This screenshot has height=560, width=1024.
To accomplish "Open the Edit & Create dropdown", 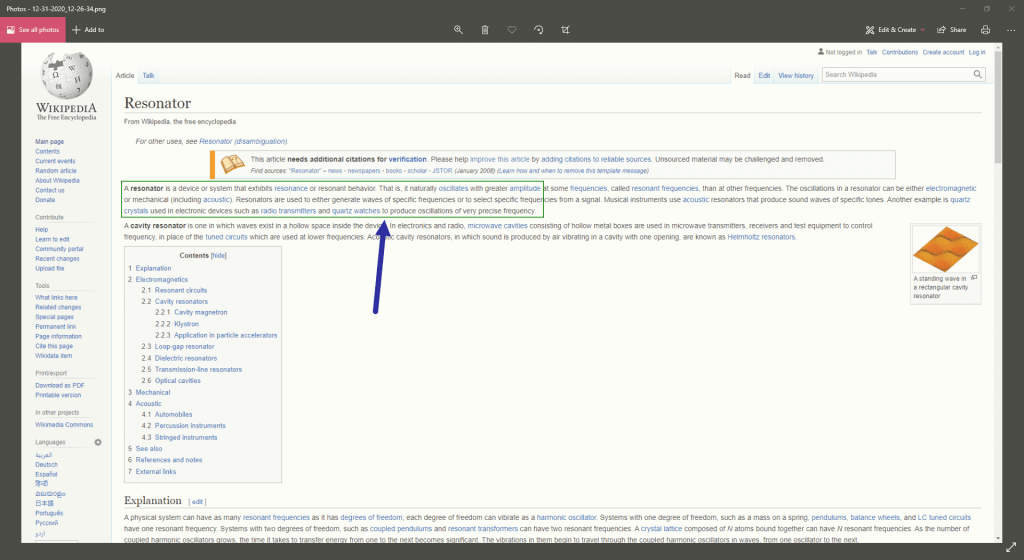I will [x=895, y=29].
